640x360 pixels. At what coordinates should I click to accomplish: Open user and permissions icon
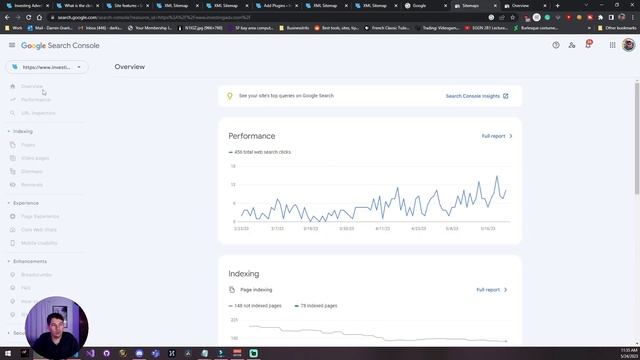[x=572, y=45]
